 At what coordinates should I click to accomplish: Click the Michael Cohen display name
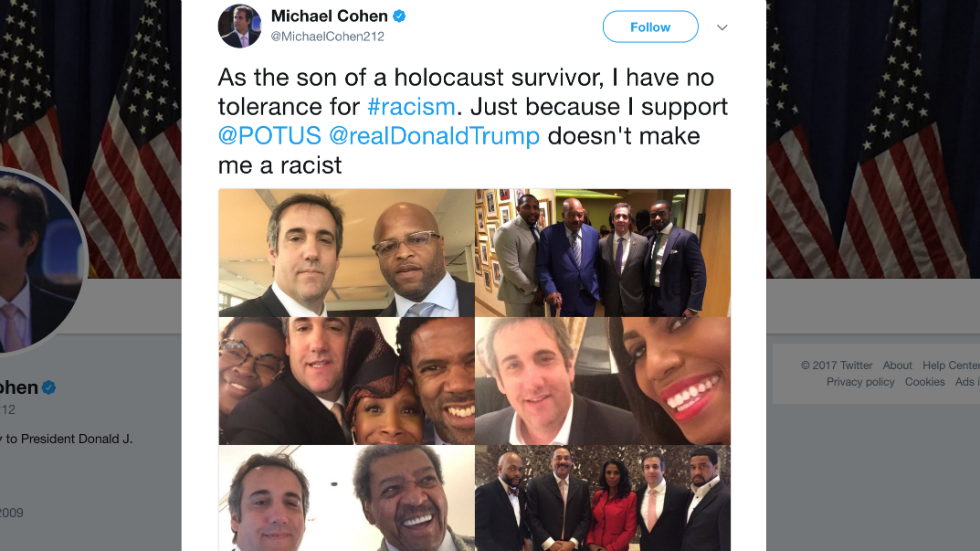[329, 16]
